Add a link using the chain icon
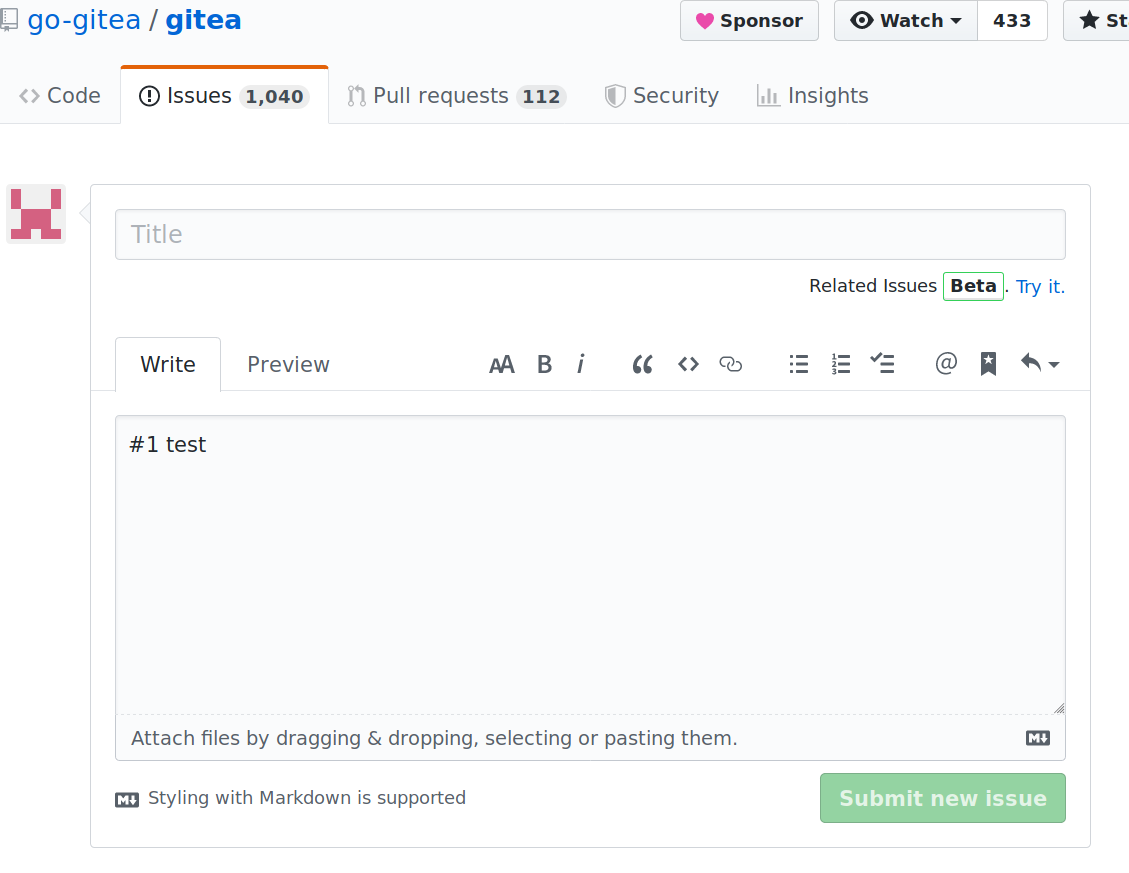The height and width of the screenshot is (873, 1129). pyautogui.click(x=730, y=364)
